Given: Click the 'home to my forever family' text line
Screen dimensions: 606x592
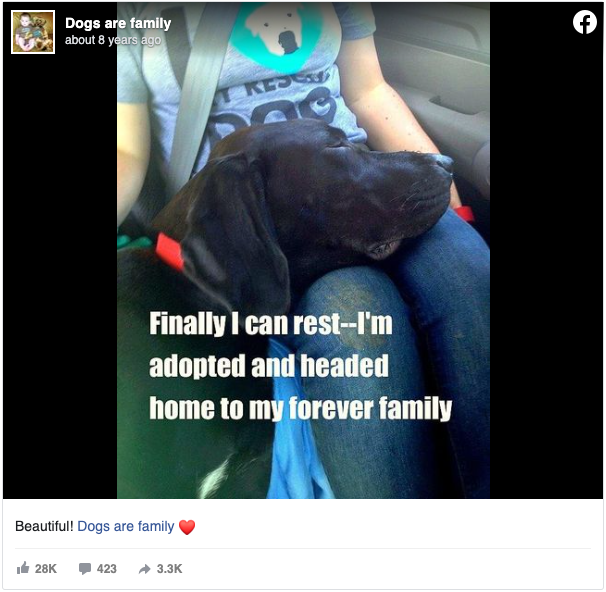Looking at the screenshot, I should (301, 408).
